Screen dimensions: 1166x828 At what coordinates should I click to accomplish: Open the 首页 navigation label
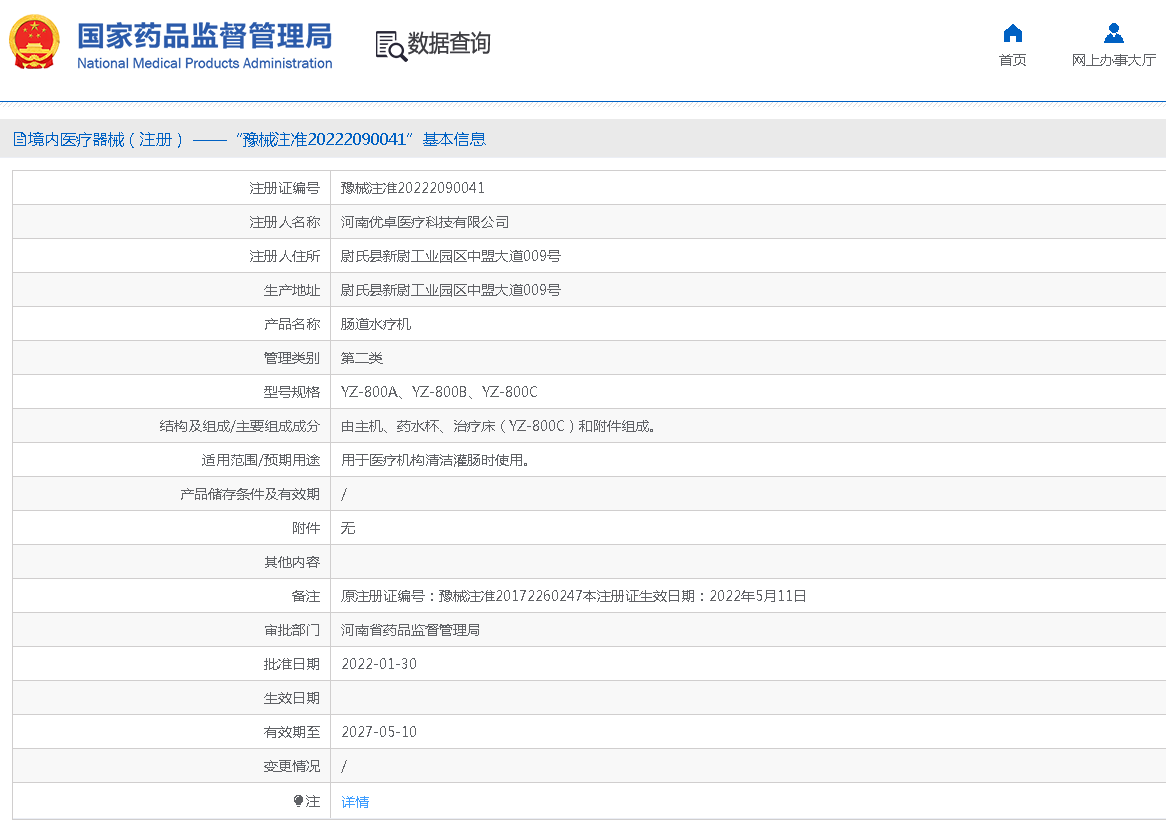tap(1012, 60)
